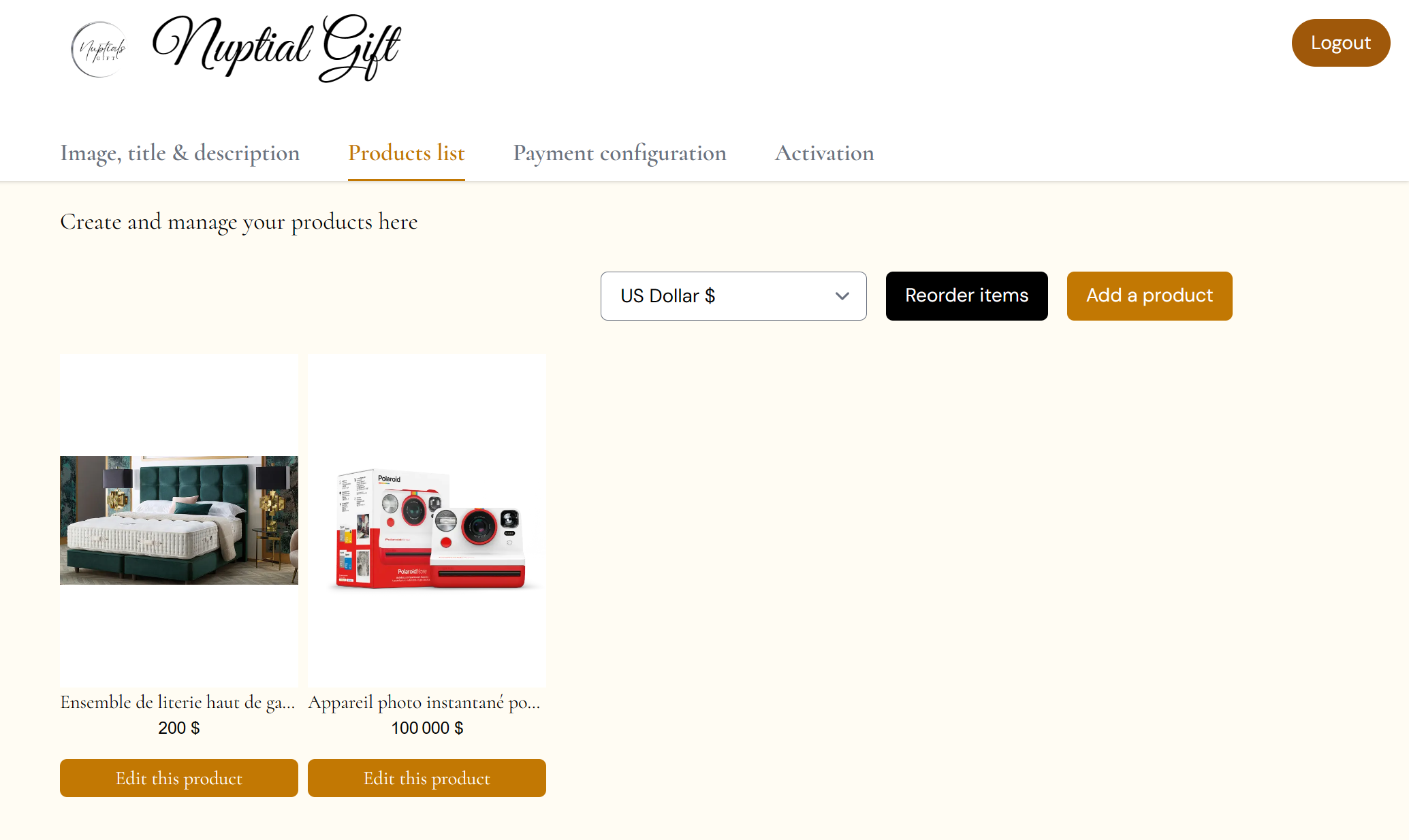
Task: Click the Ensemble de literie product title
Action: click(x=178, y=702)
